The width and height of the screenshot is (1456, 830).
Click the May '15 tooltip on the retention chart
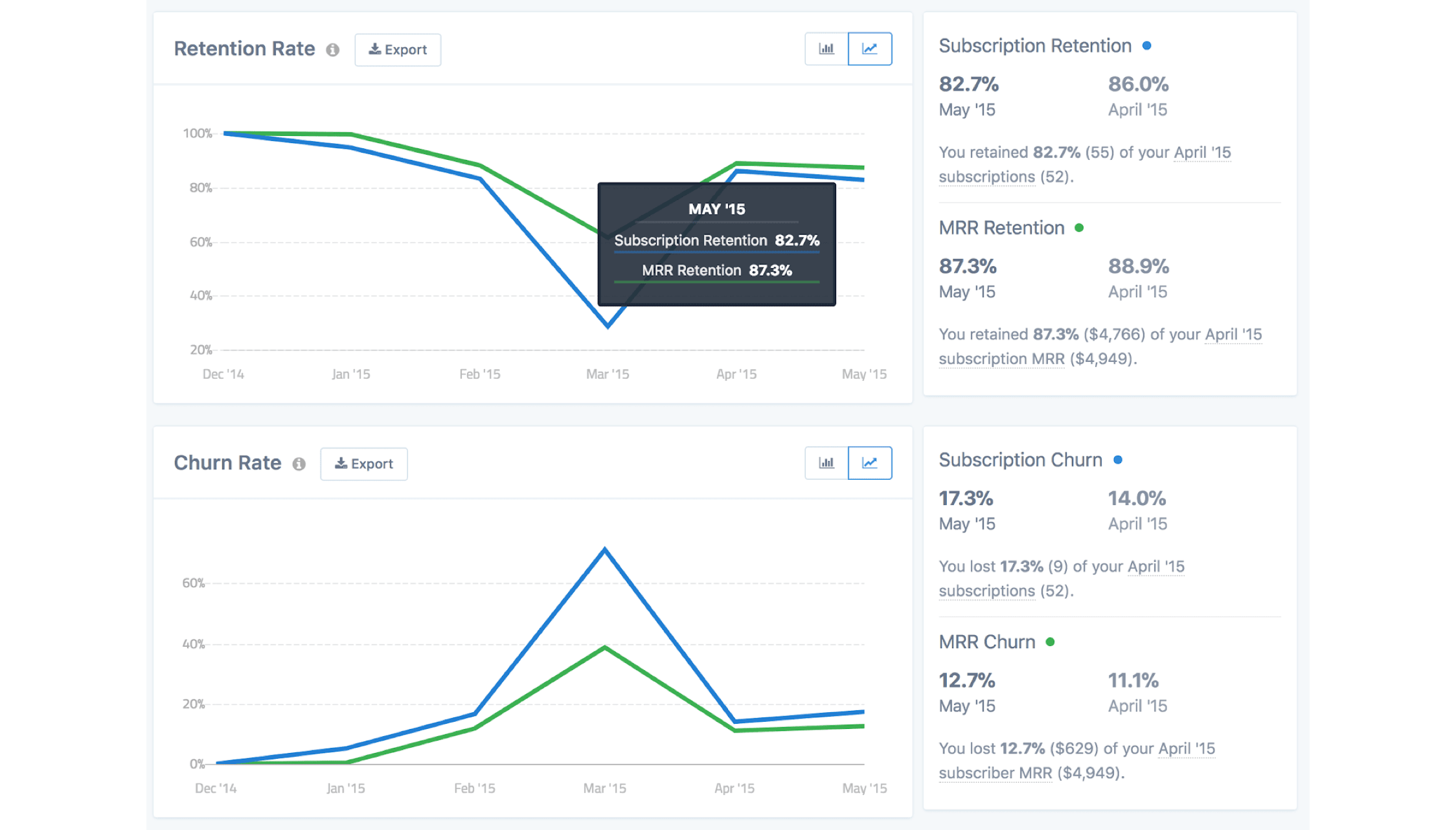pyautogui.click(x=716, y=243)
